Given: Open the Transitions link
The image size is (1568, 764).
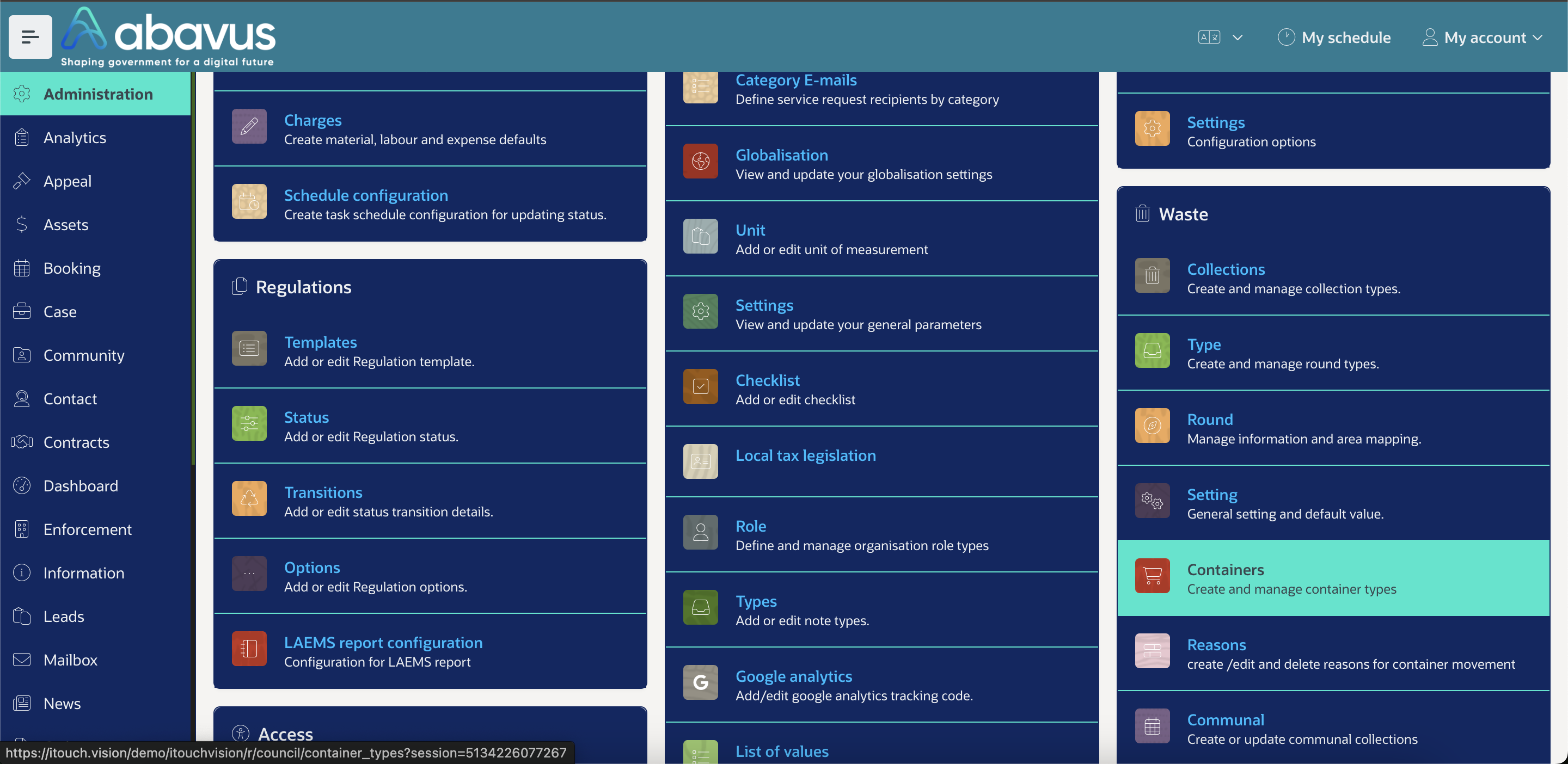Looking at the screenshot, I should pyautogui.click(x=323, y=492).
